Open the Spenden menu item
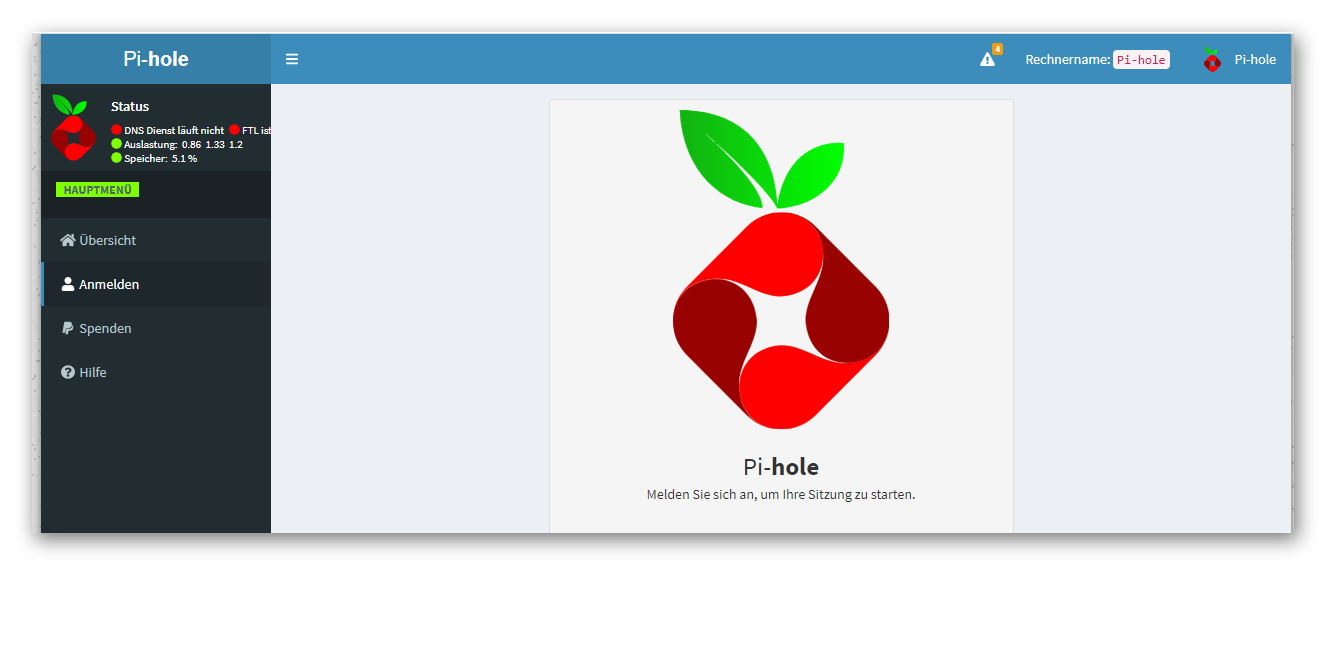Image resolution: width=1326 pixels, height=645 pixels. coord(156,328)
